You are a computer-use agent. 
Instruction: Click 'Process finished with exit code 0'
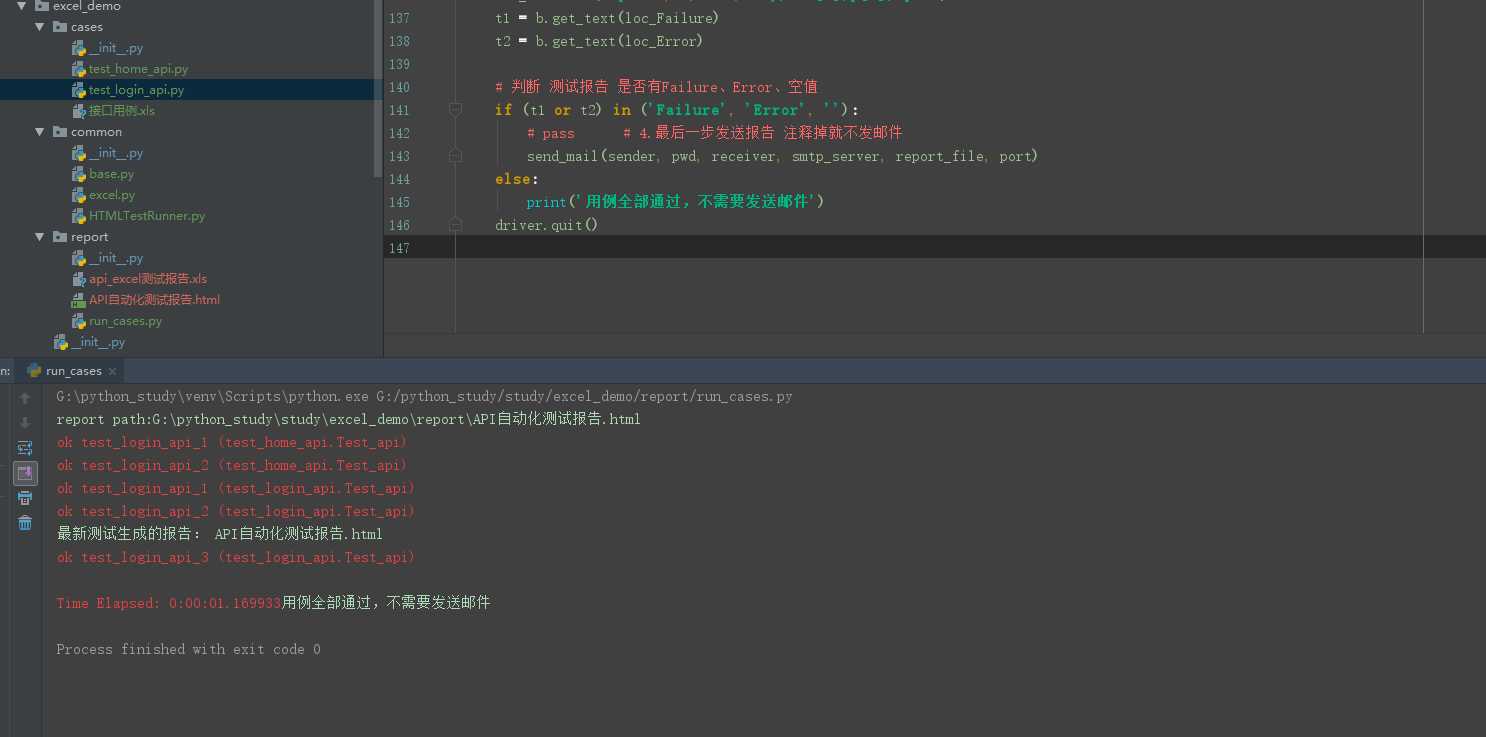coord(188,649)
